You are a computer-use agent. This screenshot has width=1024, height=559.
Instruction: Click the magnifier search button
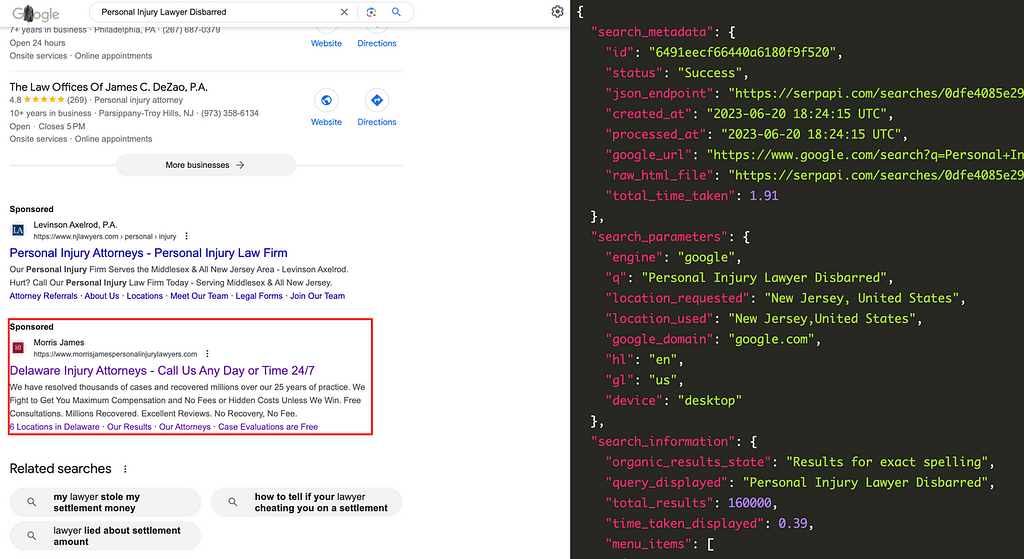(x=396, y=12)
